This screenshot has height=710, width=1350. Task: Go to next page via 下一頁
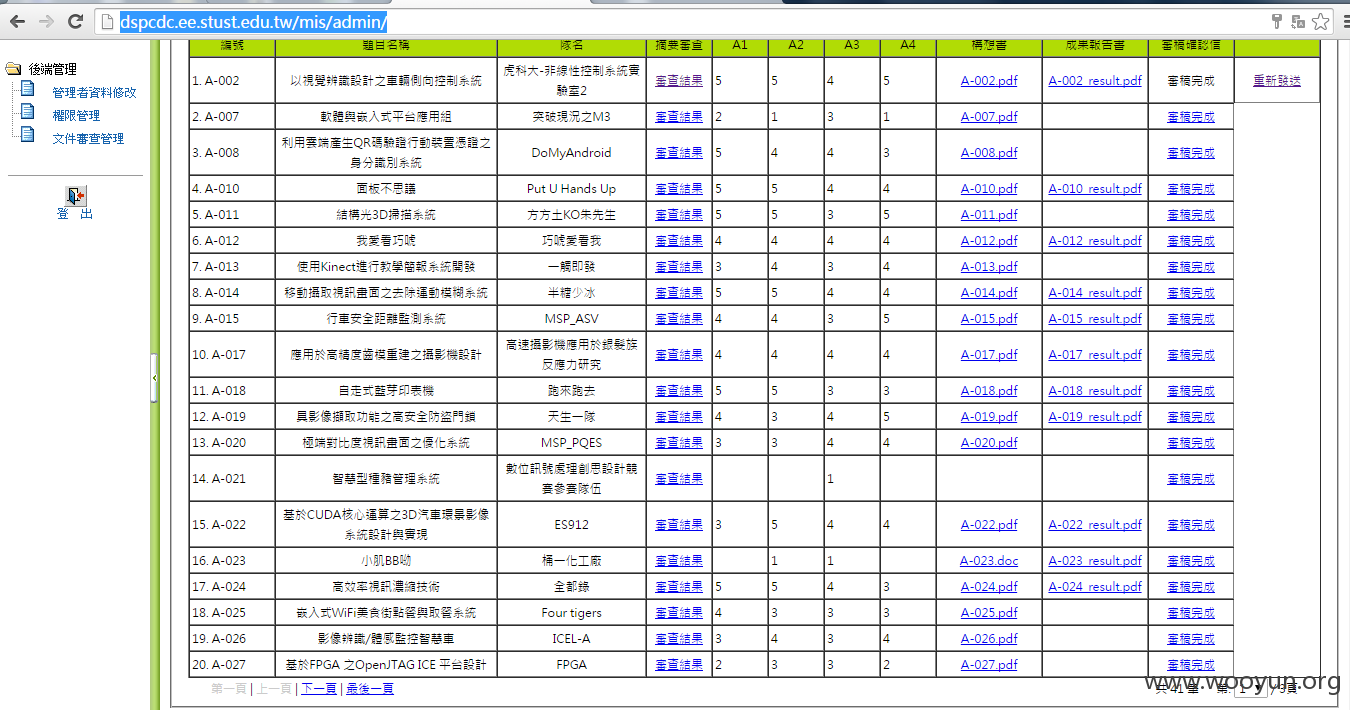tap(319, 689)
